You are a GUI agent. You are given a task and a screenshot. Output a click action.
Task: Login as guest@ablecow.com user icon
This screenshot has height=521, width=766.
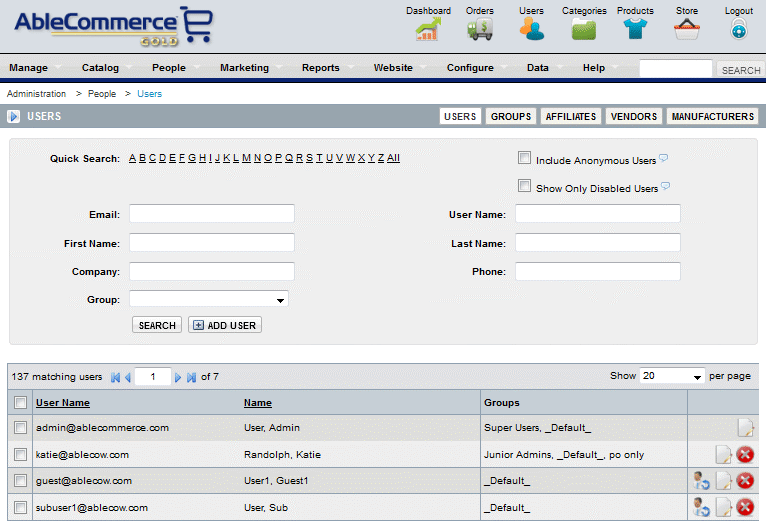(702, 481)
